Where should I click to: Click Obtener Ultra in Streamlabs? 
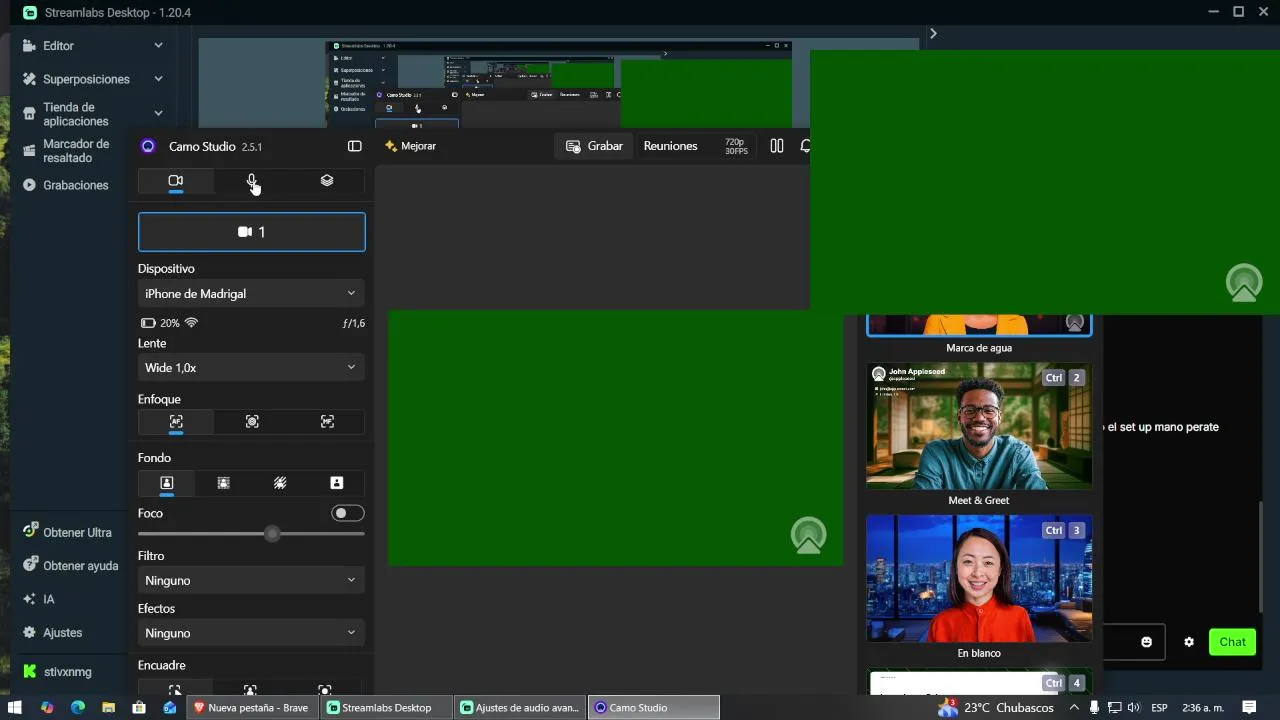tap(68, 533)
